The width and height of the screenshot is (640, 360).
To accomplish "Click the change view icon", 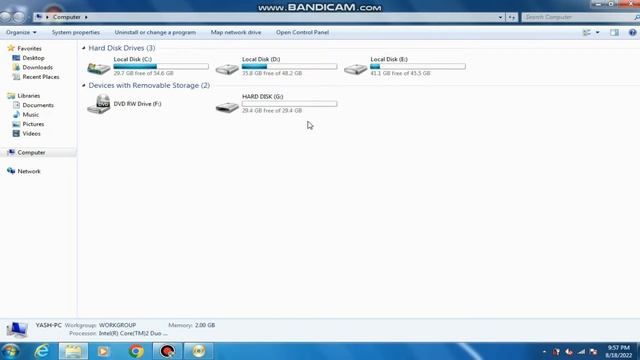I will [x=587, y=32].
